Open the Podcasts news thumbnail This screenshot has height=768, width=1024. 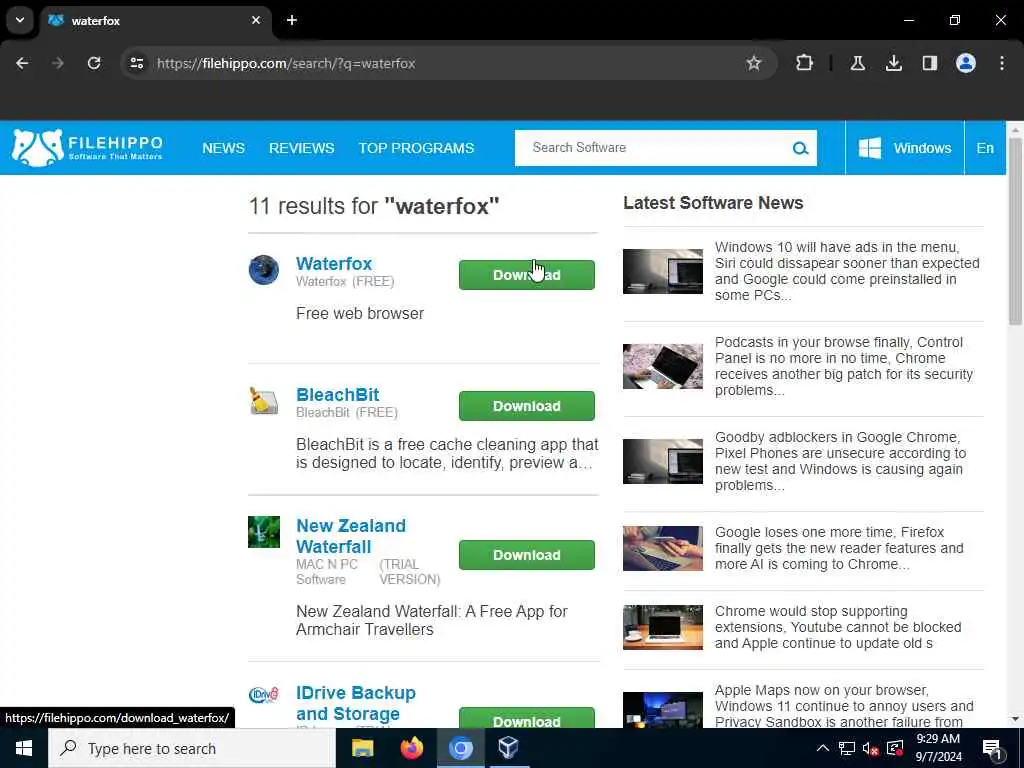663,366
